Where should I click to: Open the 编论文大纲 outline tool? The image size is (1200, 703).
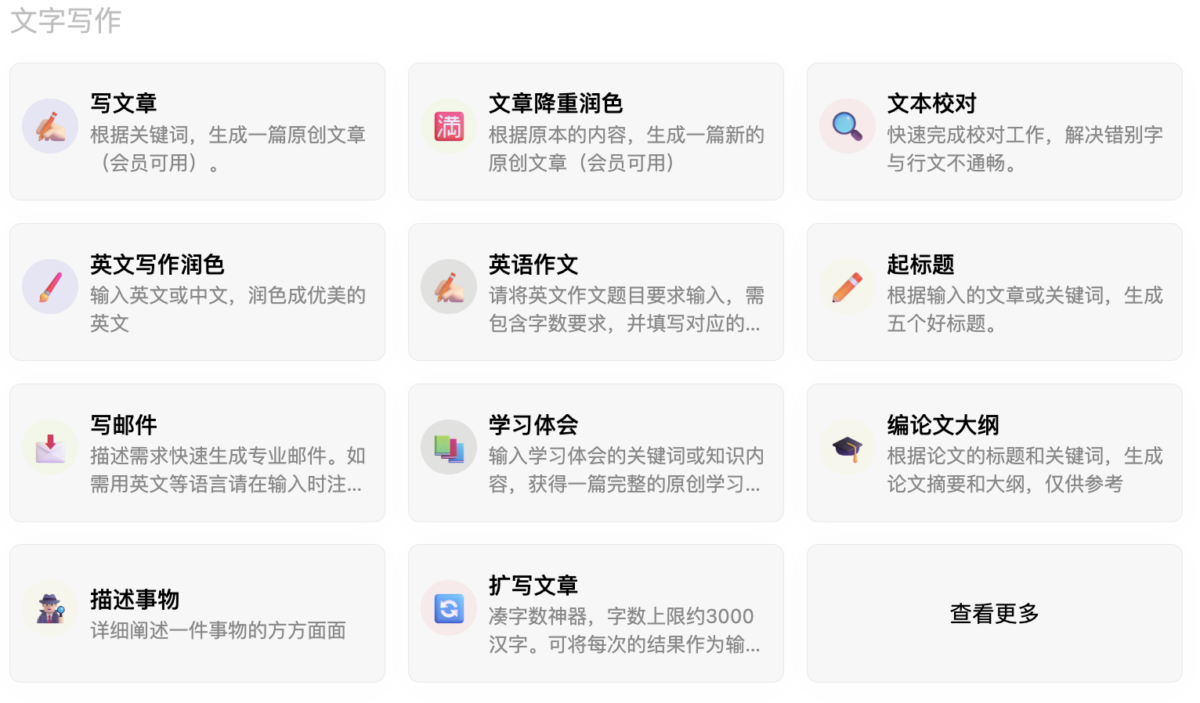(x=993, y=452)
